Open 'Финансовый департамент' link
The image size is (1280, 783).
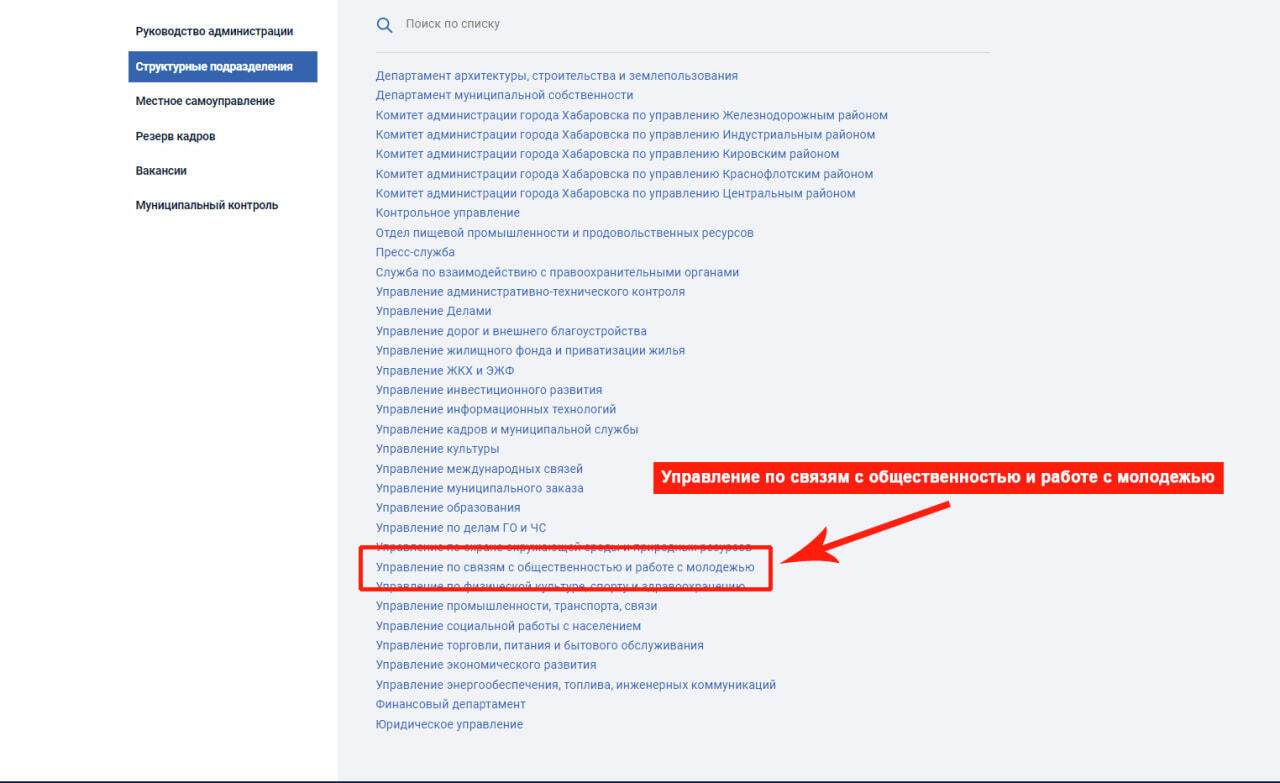tap(451, 704)
